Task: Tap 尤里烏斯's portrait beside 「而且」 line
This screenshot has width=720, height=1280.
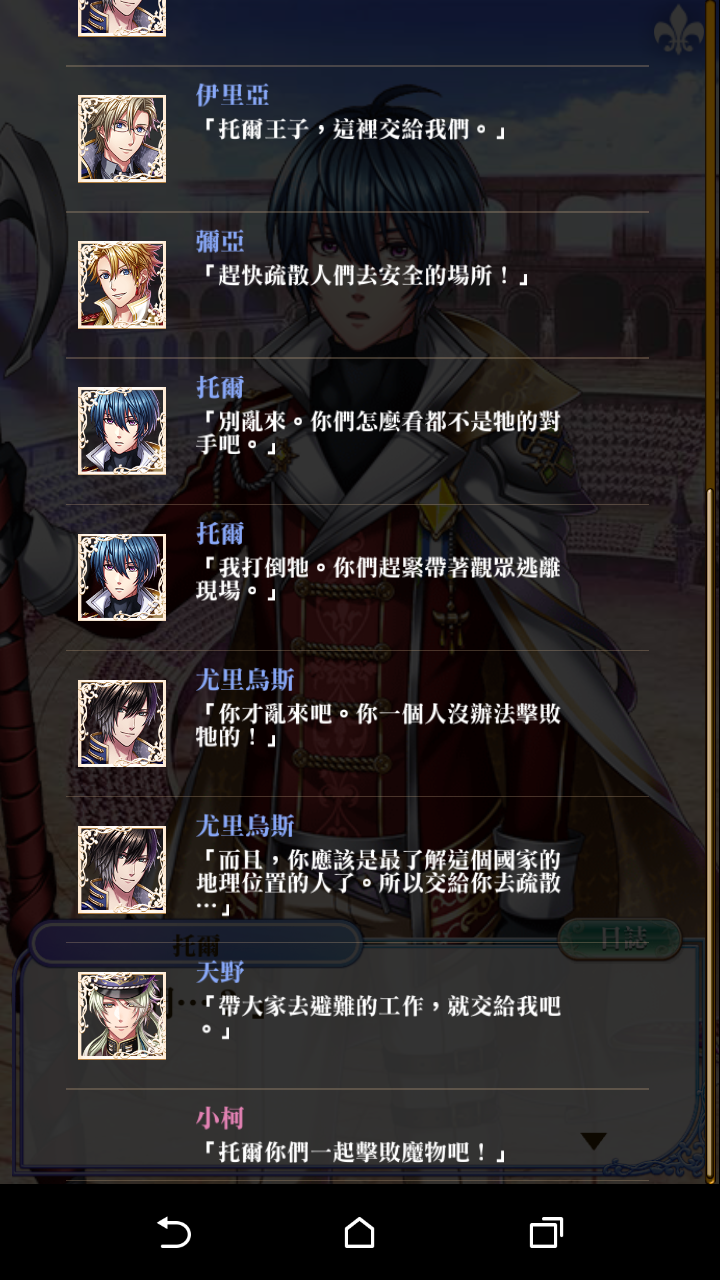Action: coord(122,869)
